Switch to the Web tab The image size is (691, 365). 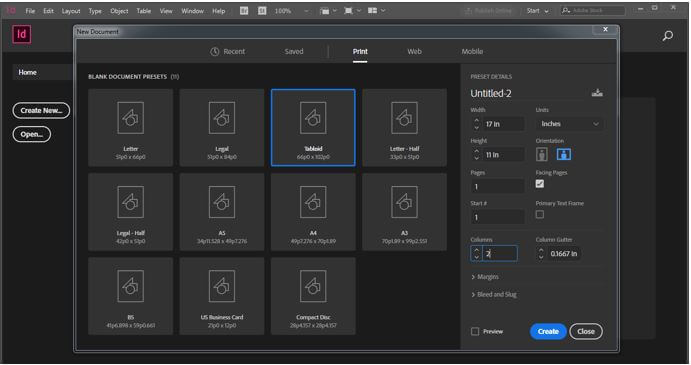(414, 52)
